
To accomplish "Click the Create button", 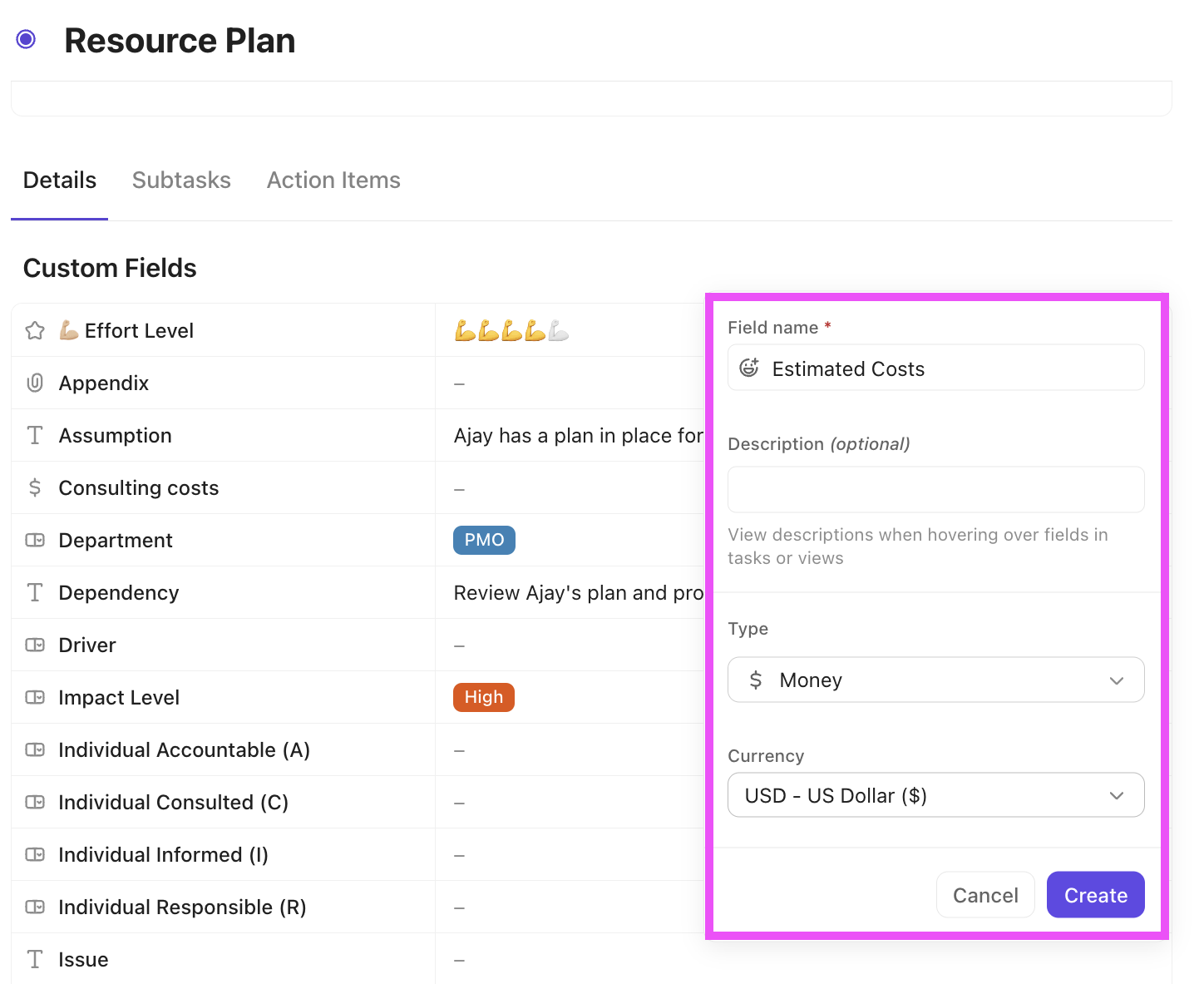I will (1095, 894).
